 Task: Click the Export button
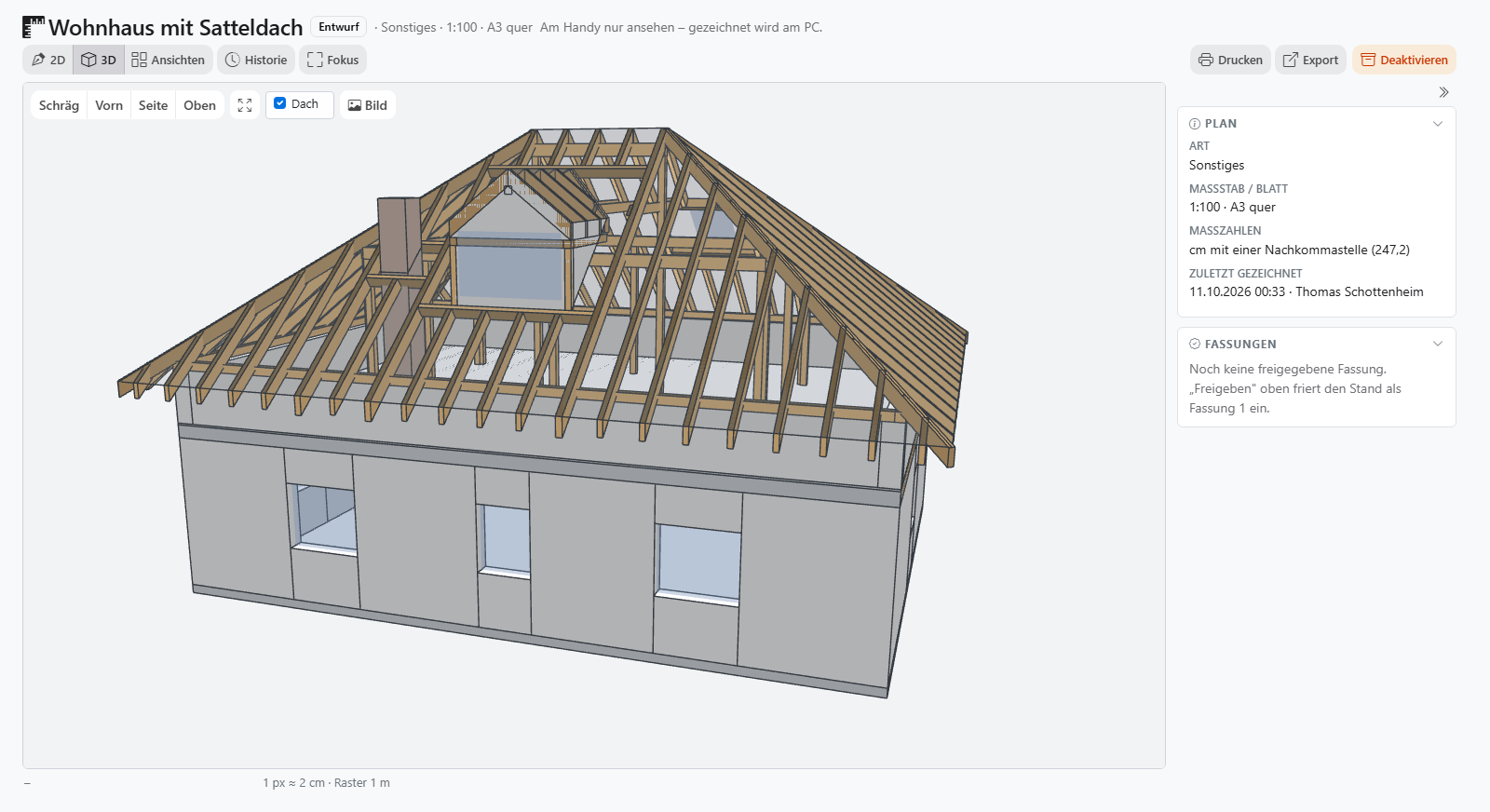[1310, 60]
